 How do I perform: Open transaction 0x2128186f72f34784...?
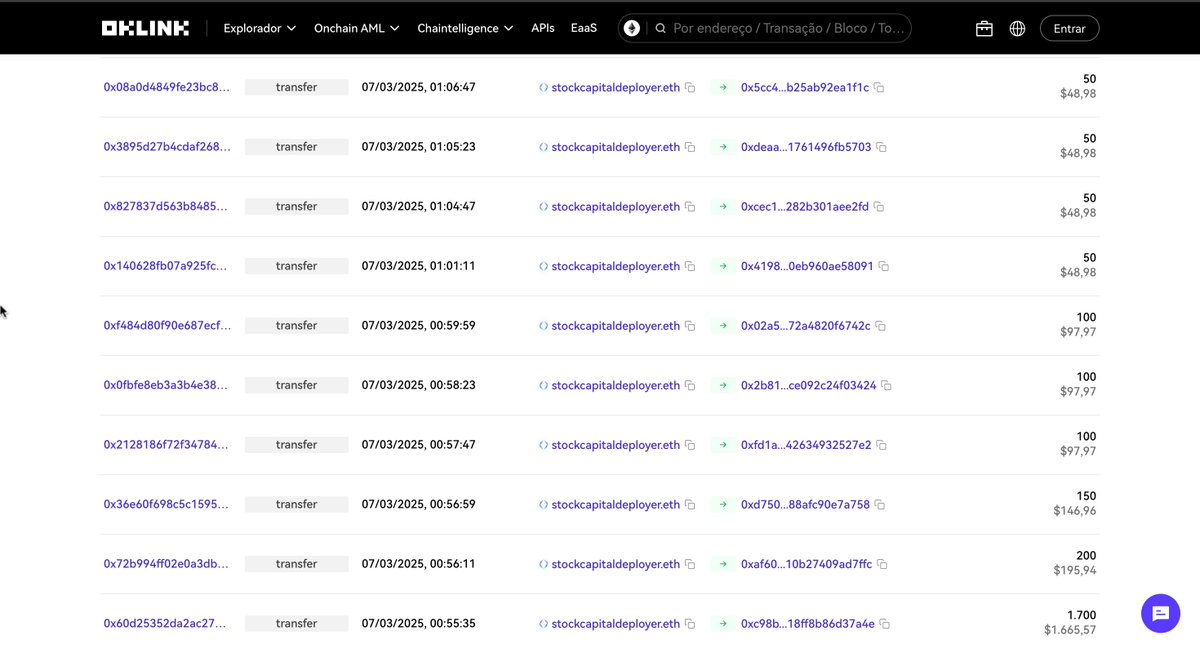167,444
